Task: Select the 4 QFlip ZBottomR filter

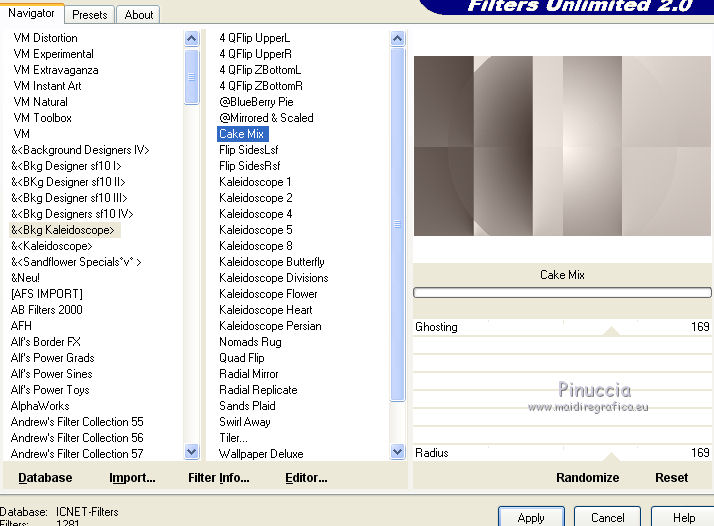Action: coord(261,86)
